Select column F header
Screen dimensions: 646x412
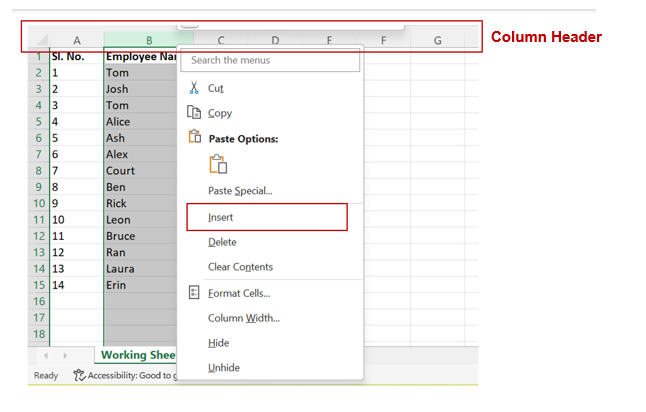(384, 40)
